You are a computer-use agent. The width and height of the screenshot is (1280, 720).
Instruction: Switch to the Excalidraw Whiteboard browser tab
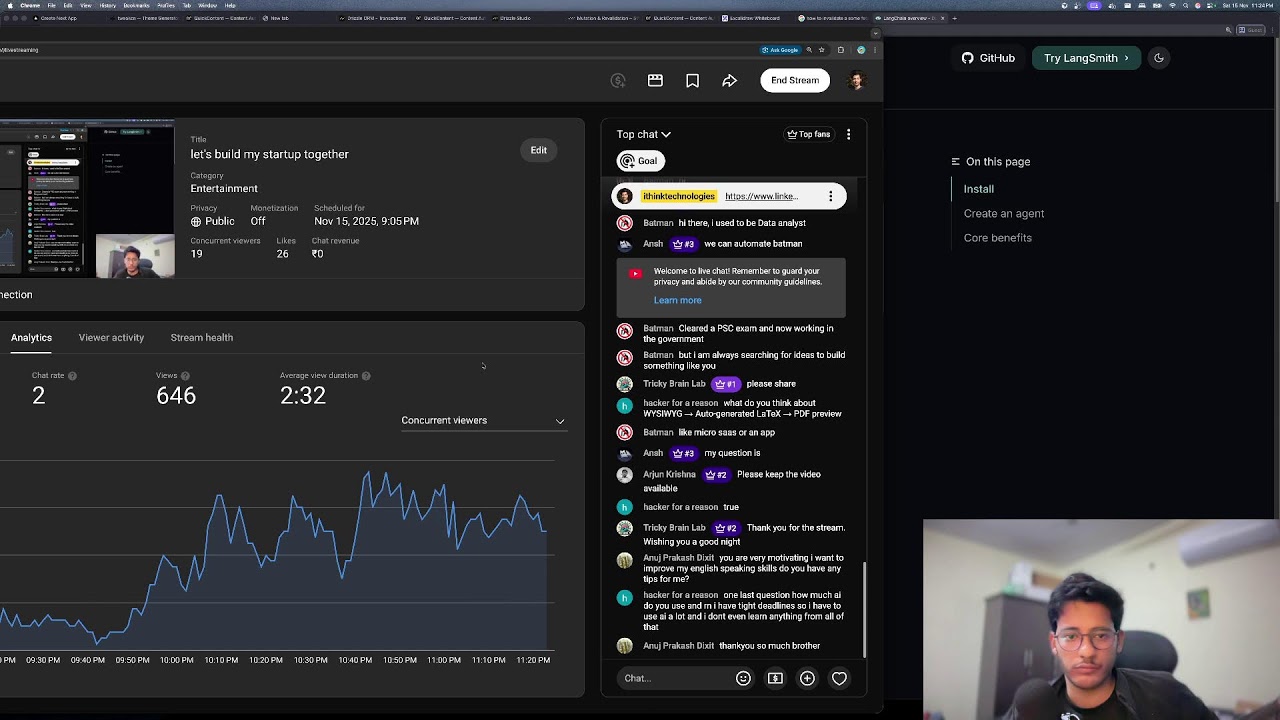point(754,18)
